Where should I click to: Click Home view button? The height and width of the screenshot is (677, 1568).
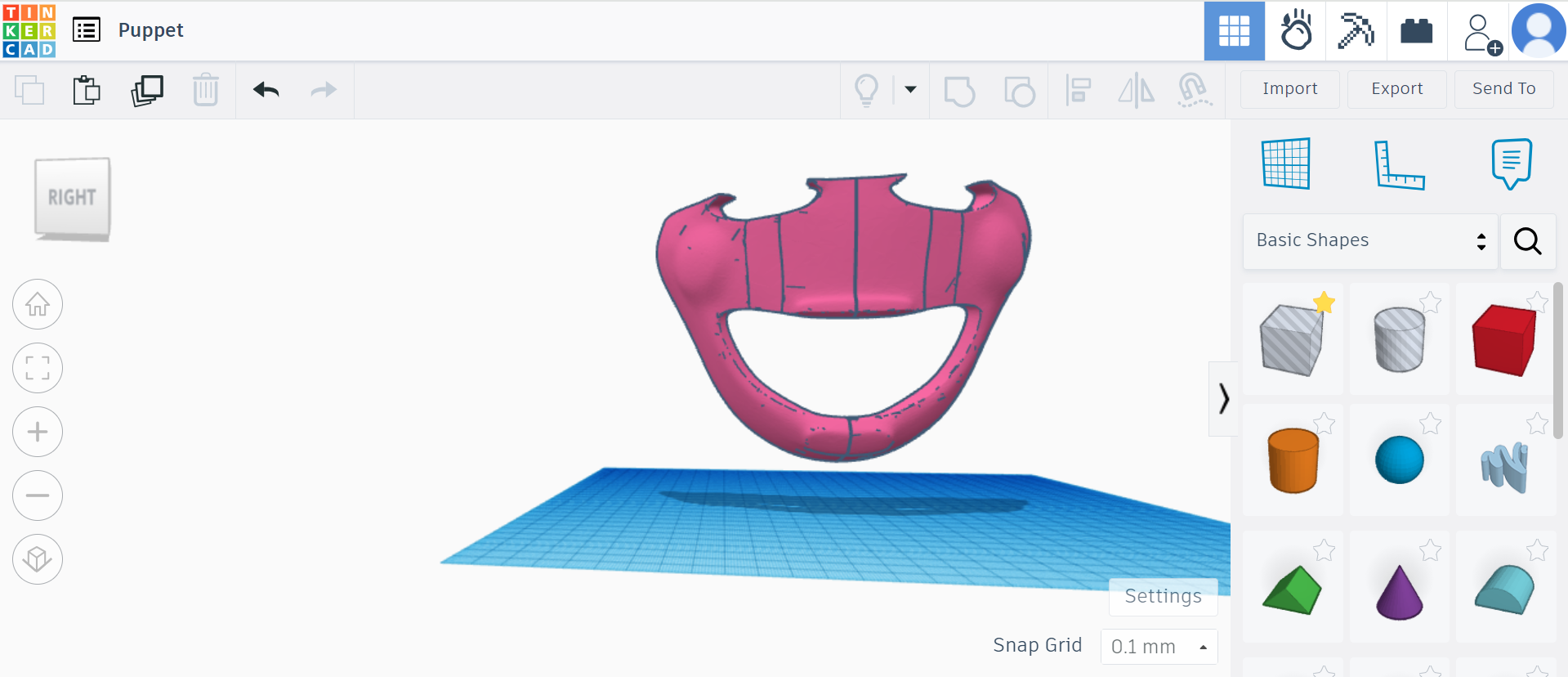click(38, 304)
